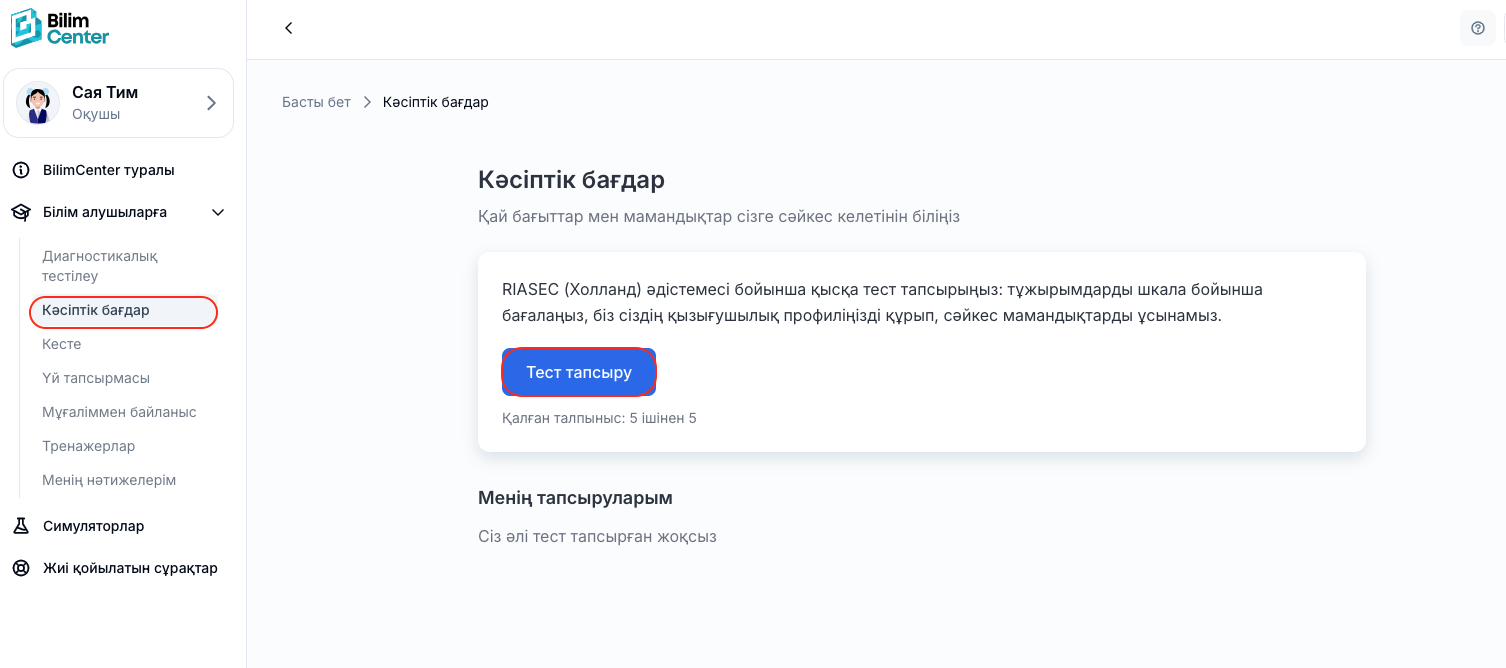The width and height of the screenshot is (1506, 668).
Task: Click the Bilim Center logo
Action: pyautogui.click(x=60, y=28)
